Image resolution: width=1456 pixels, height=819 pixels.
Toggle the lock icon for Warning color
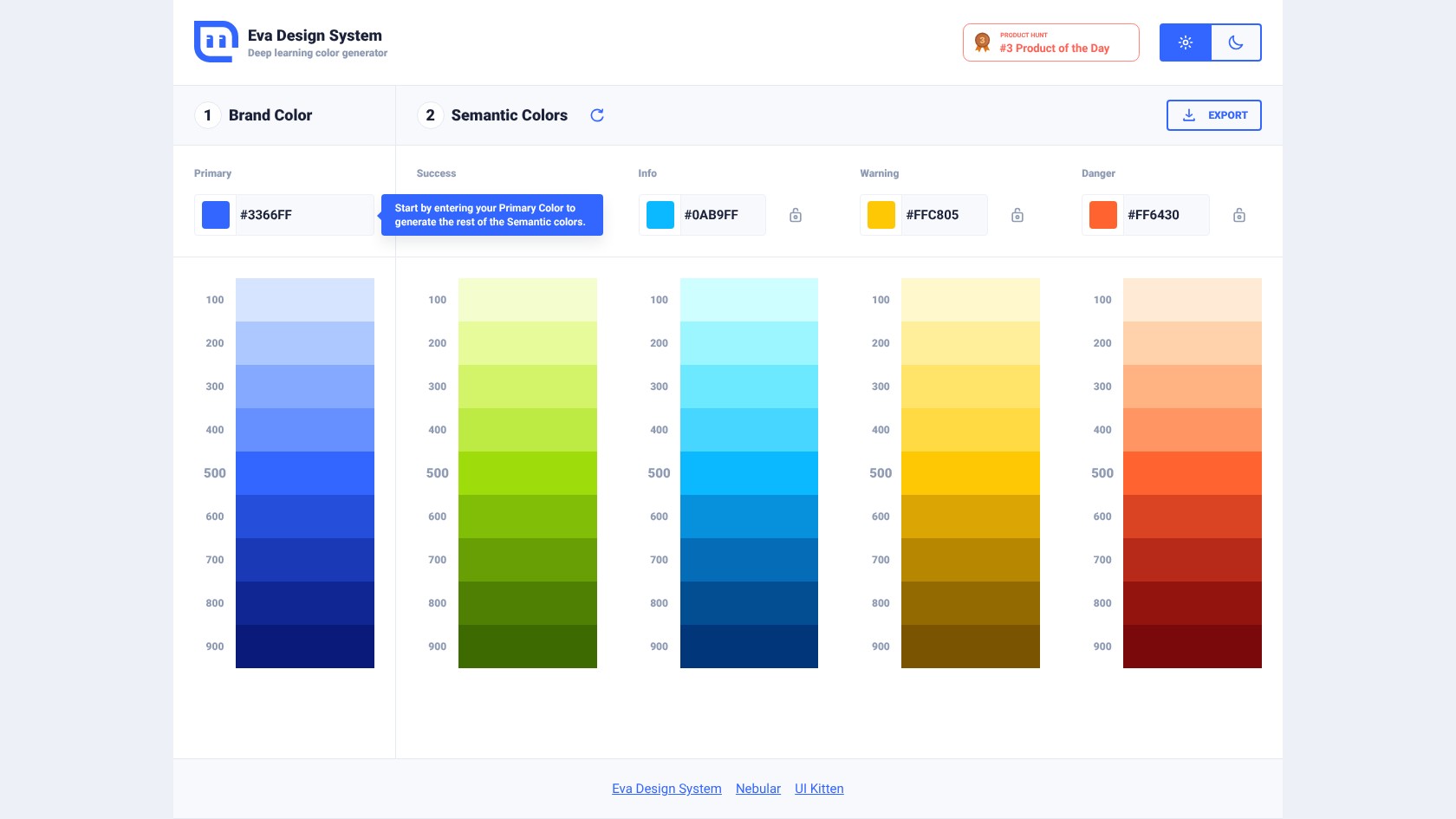coord(1017,215)
